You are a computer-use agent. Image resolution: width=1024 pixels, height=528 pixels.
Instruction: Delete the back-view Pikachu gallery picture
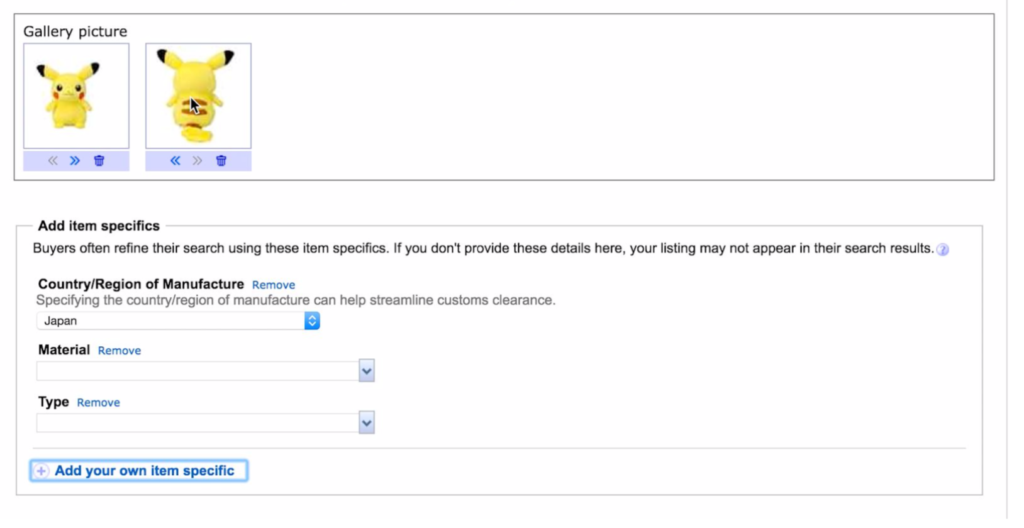221,161
